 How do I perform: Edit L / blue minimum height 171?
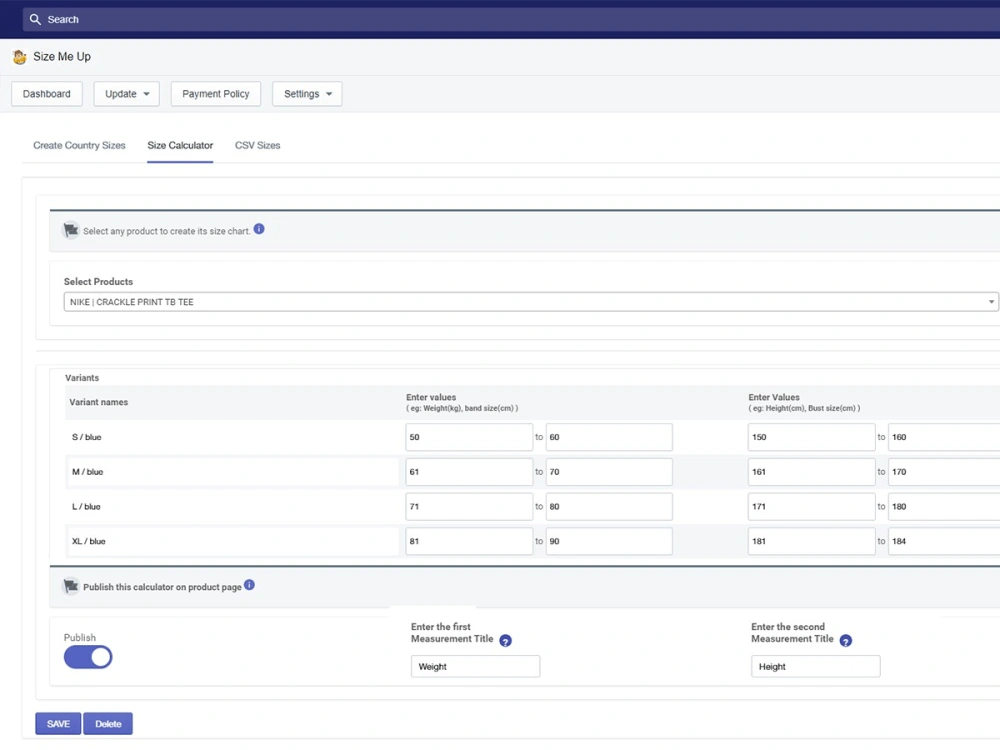point(811,506)
